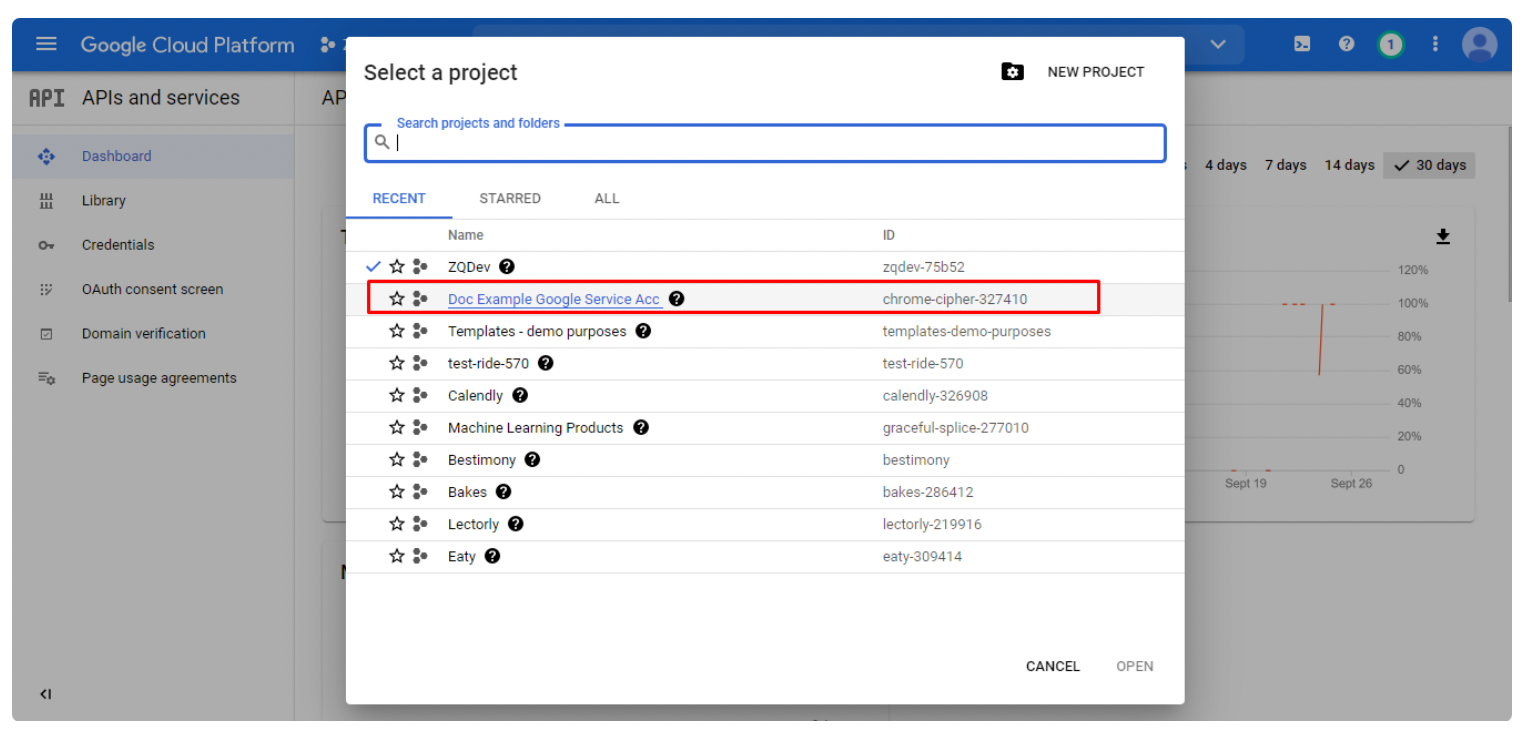Click the ID zqdev-75b52
Viewport: 1526px width, 736px height.
click(924, 267)
